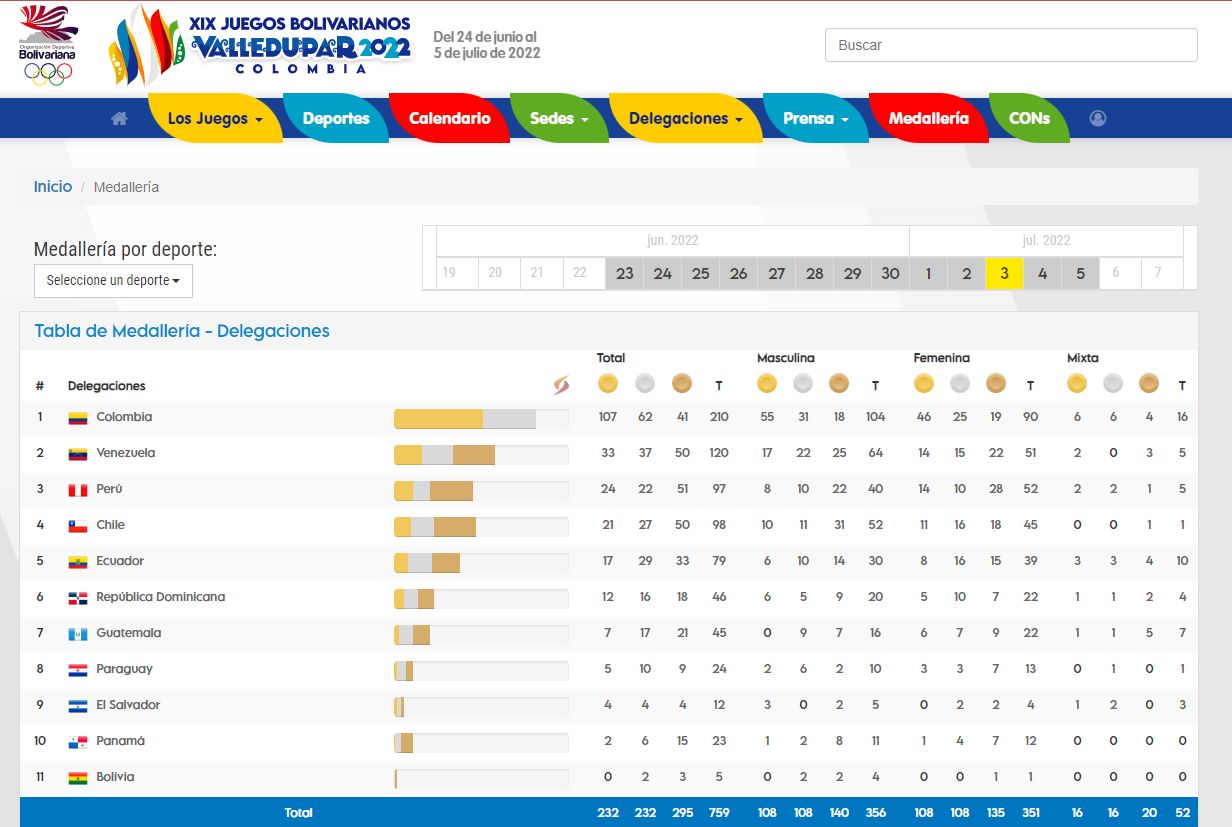Screen dimensions: 1232x827
Task: Open the Medallería navigation item
Action: (x=928, y=118)
